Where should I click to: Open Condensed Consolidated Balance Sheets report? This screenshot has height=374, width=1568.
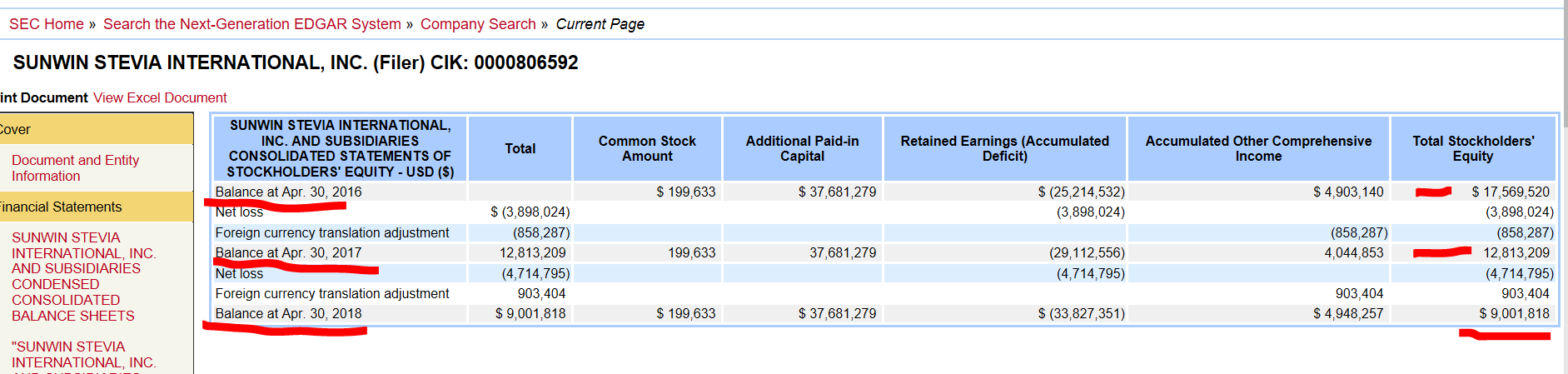click(83, 277)
